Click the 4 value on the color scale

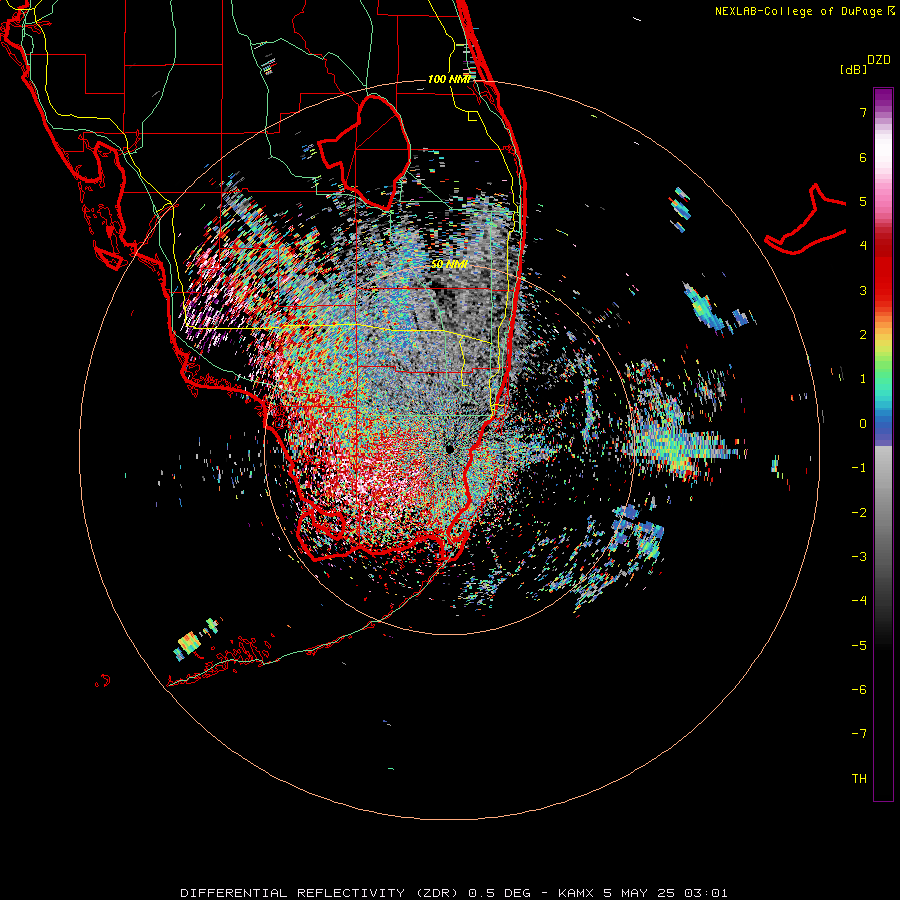(x=863, y=246)
